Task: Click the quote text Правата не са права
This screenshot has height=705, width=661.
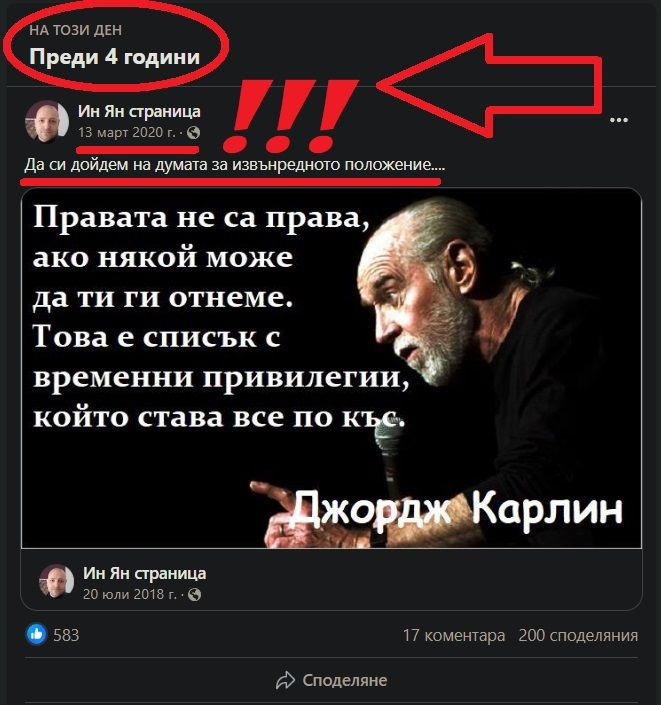Action: point(201,219)
